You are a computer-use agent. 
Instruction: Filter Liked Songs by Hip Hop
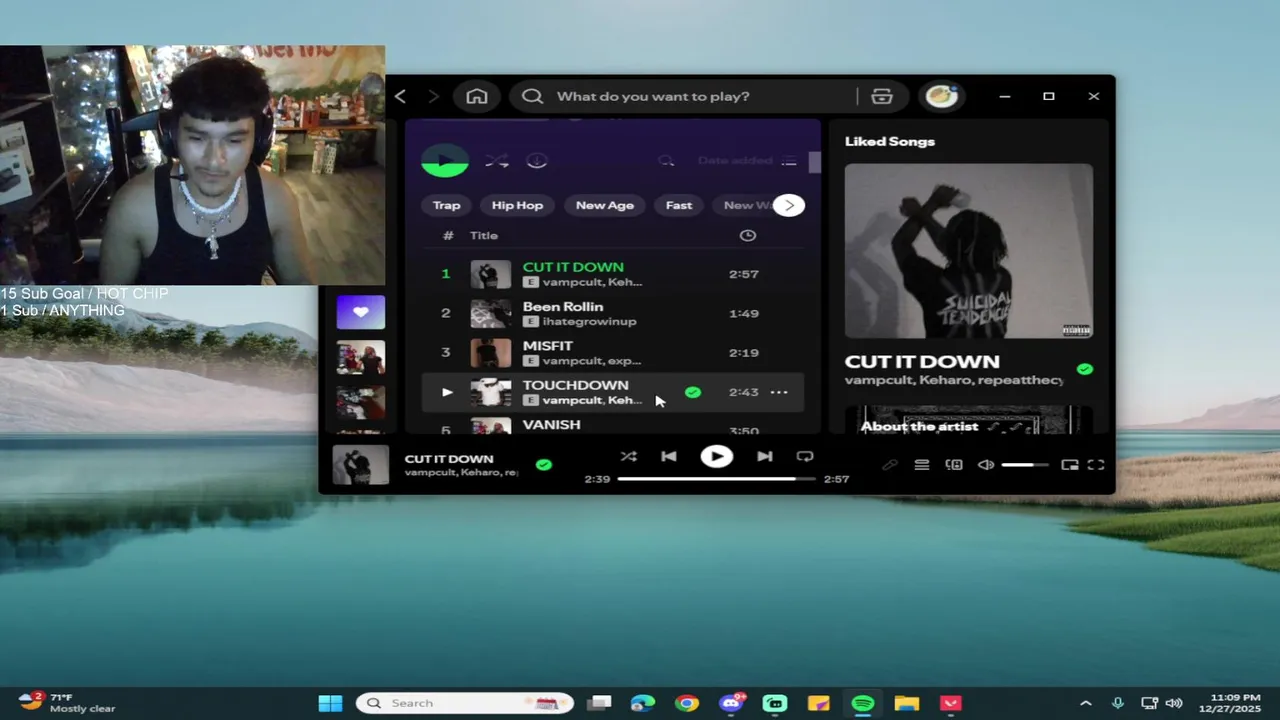coord(517,205)
